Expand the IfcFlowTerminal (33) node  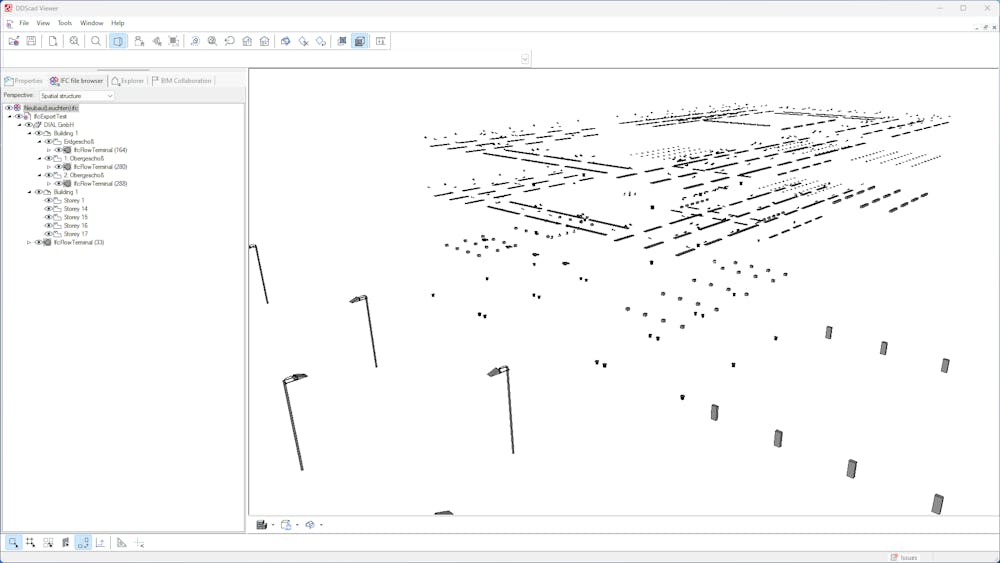(29, 242)
